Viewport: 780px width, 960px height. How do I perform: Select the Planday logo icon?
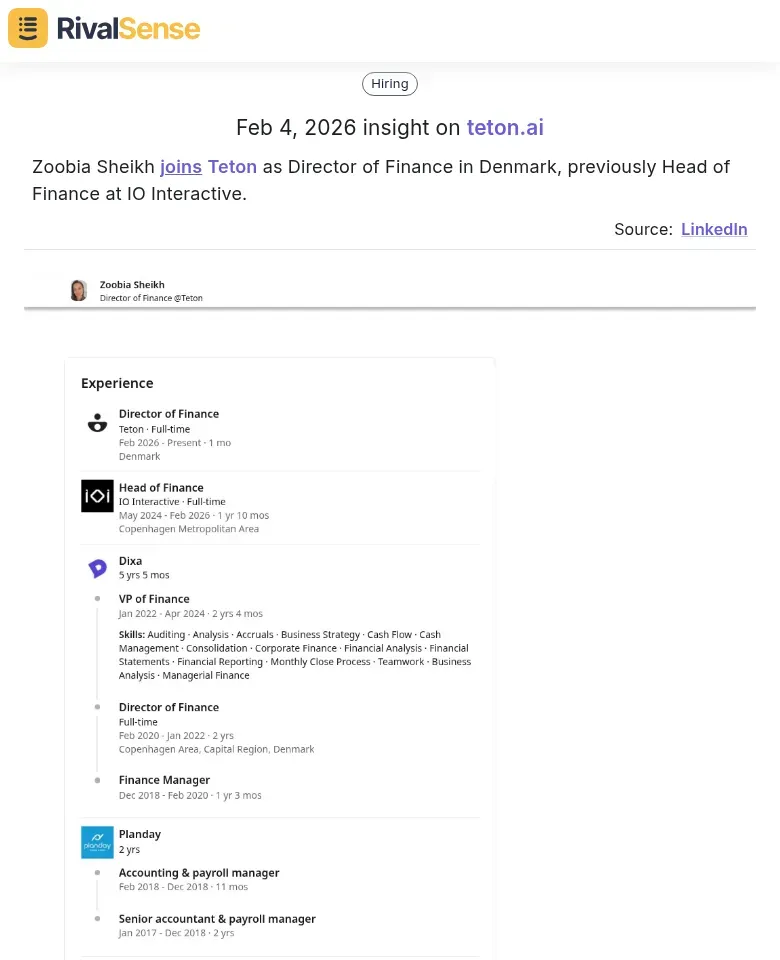pyautogui.click(x=97, y=842)
